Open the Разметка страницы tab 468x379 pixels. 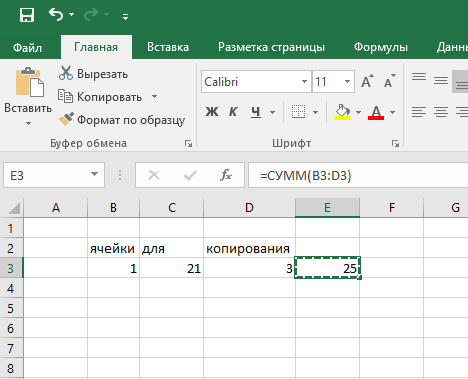pyautogui.click(x=271, y=47)
